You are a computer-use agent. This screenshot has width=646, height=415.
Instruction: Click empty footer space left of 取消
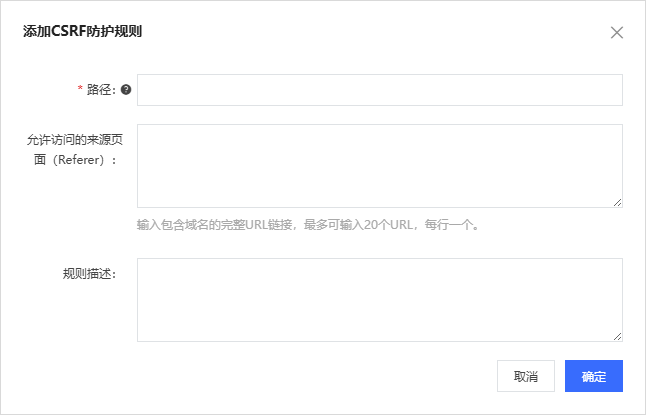(300, 377)
